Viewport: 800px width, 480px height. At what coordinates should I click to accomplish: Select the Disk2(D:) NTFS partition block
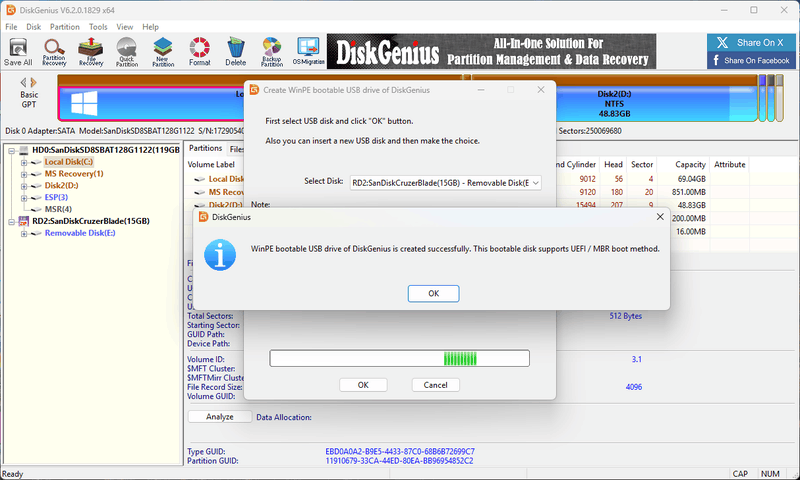tap(614, 104)
